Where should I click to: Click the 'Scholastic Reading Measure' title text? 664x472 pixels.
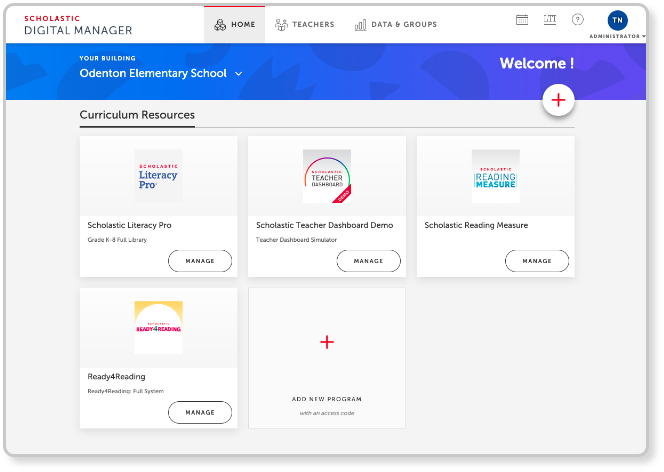click(476, 225)
